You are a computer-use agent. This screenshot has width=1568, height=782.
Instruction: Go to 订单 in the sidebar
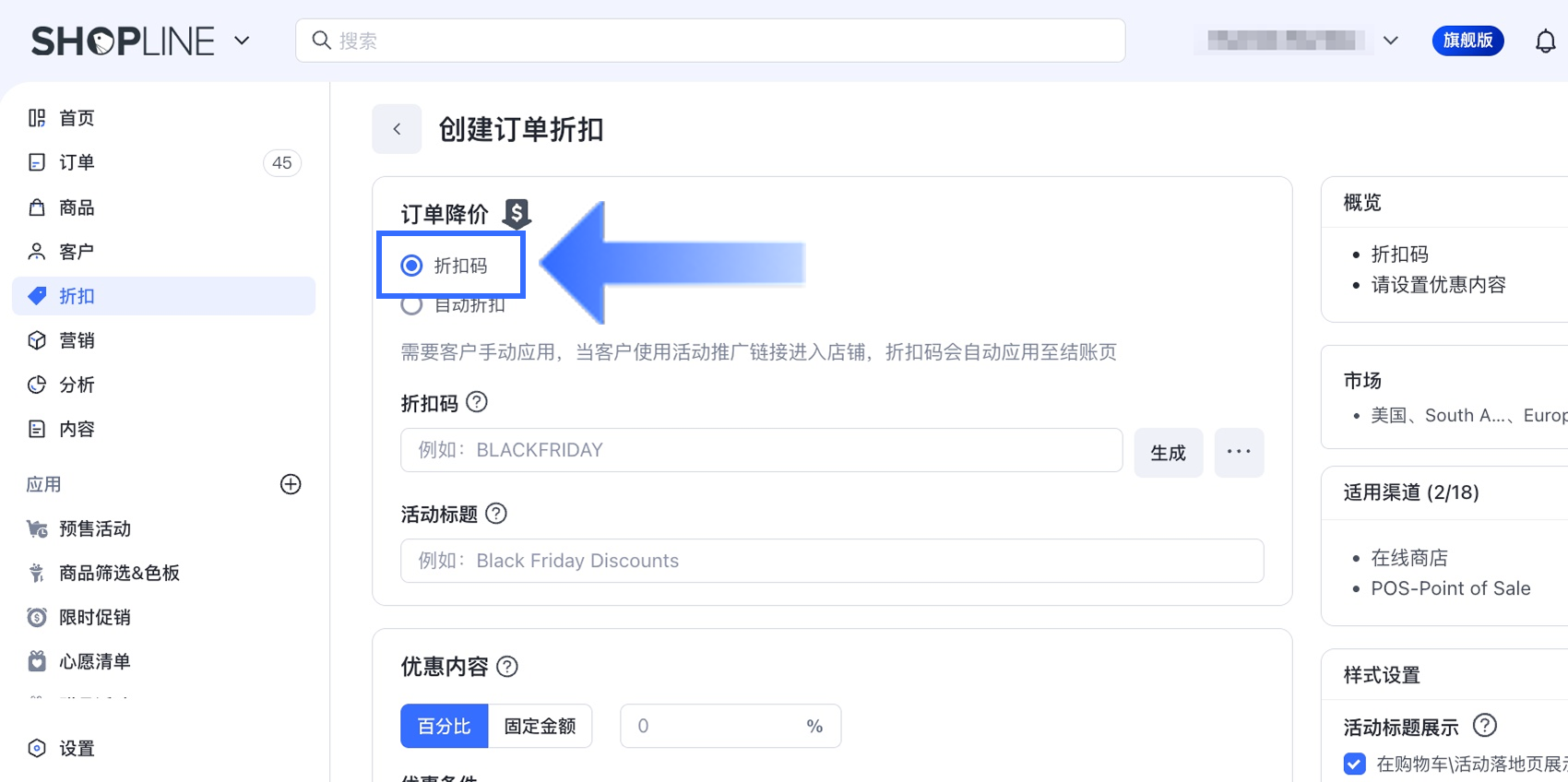click(77, 162)
